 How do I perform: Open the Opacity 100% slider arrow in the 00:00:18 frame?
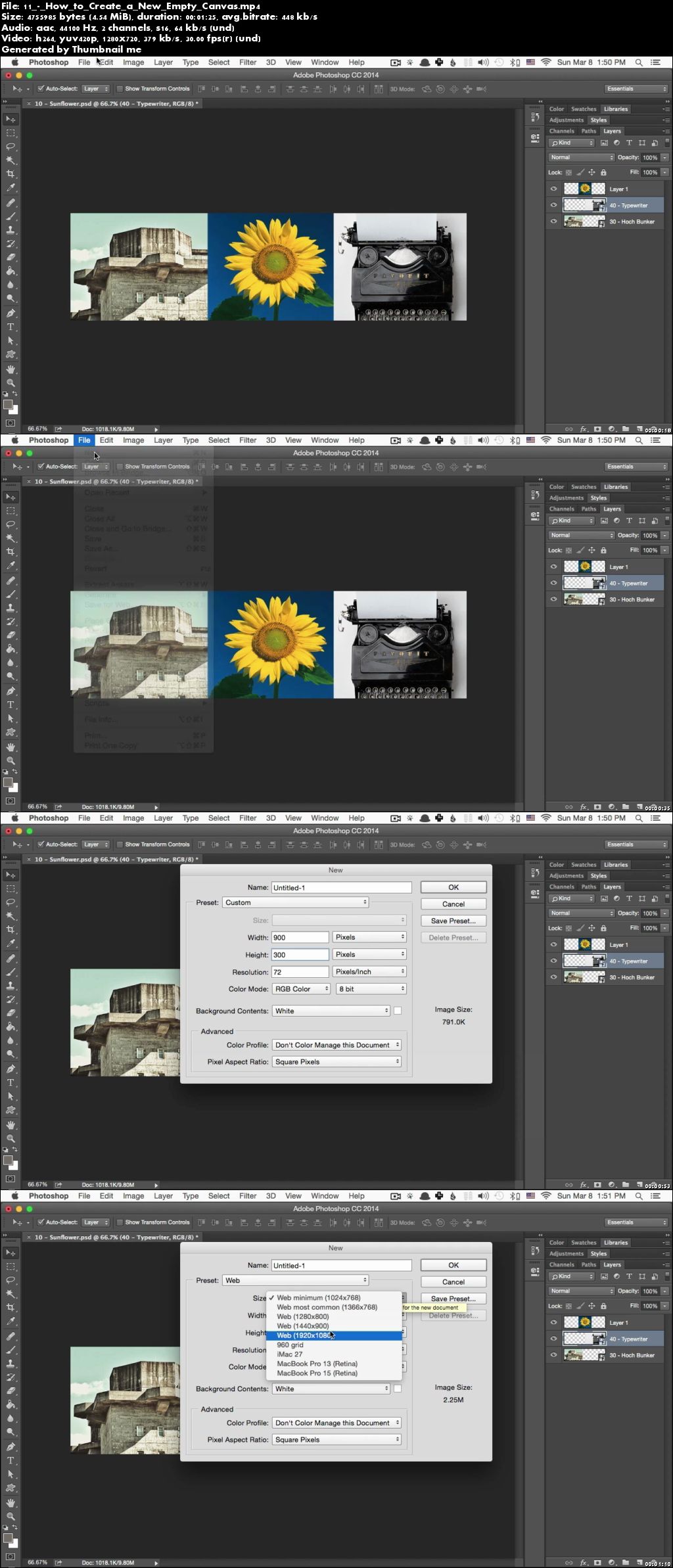664,158
